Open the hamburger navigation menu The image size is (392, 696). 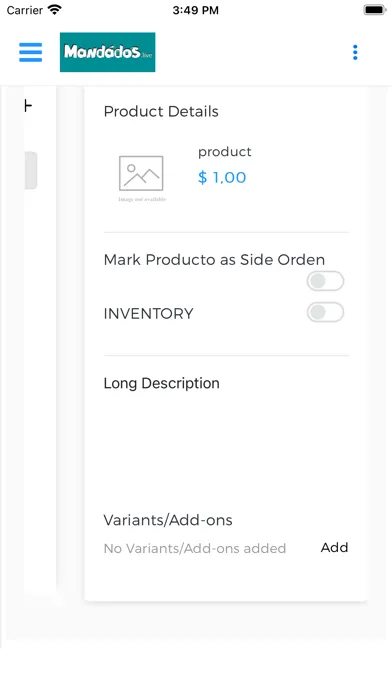point(31,52)
